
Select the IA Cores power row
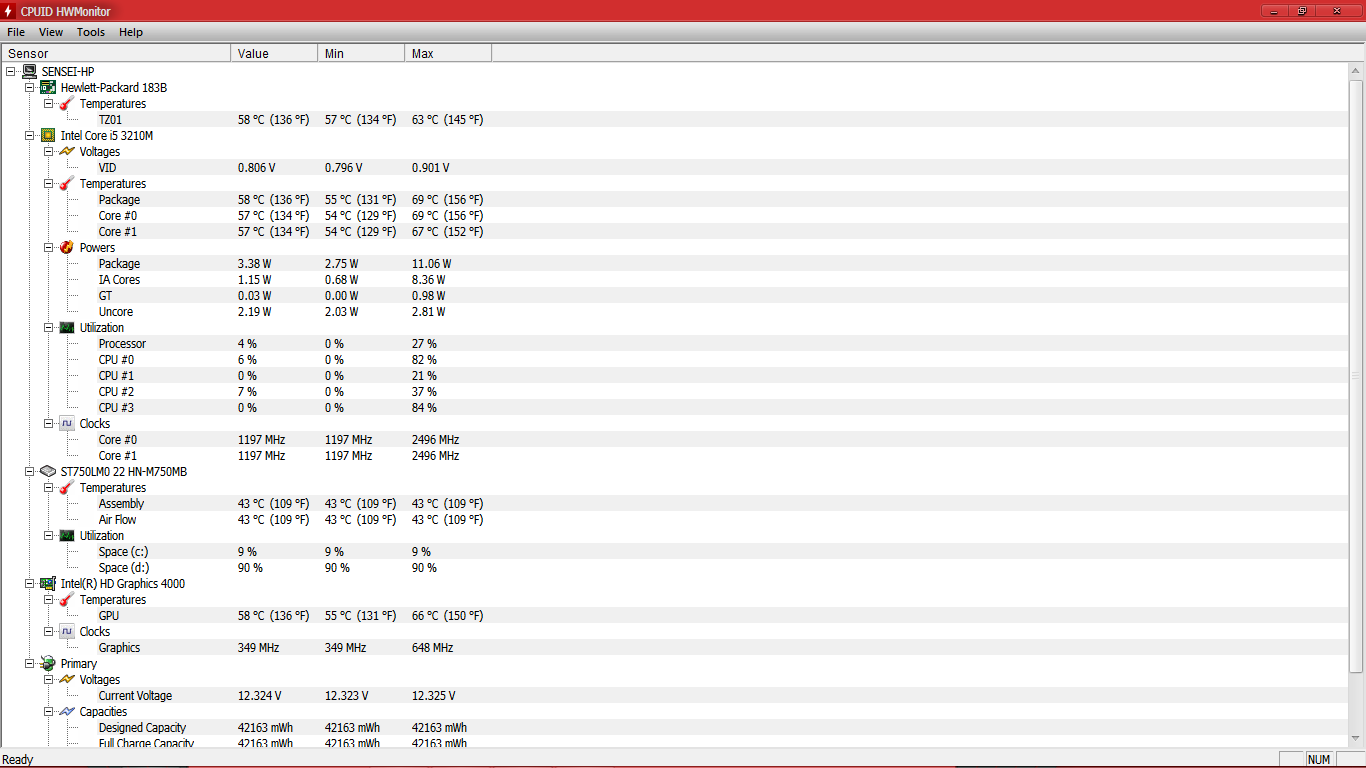click(675, 280)
